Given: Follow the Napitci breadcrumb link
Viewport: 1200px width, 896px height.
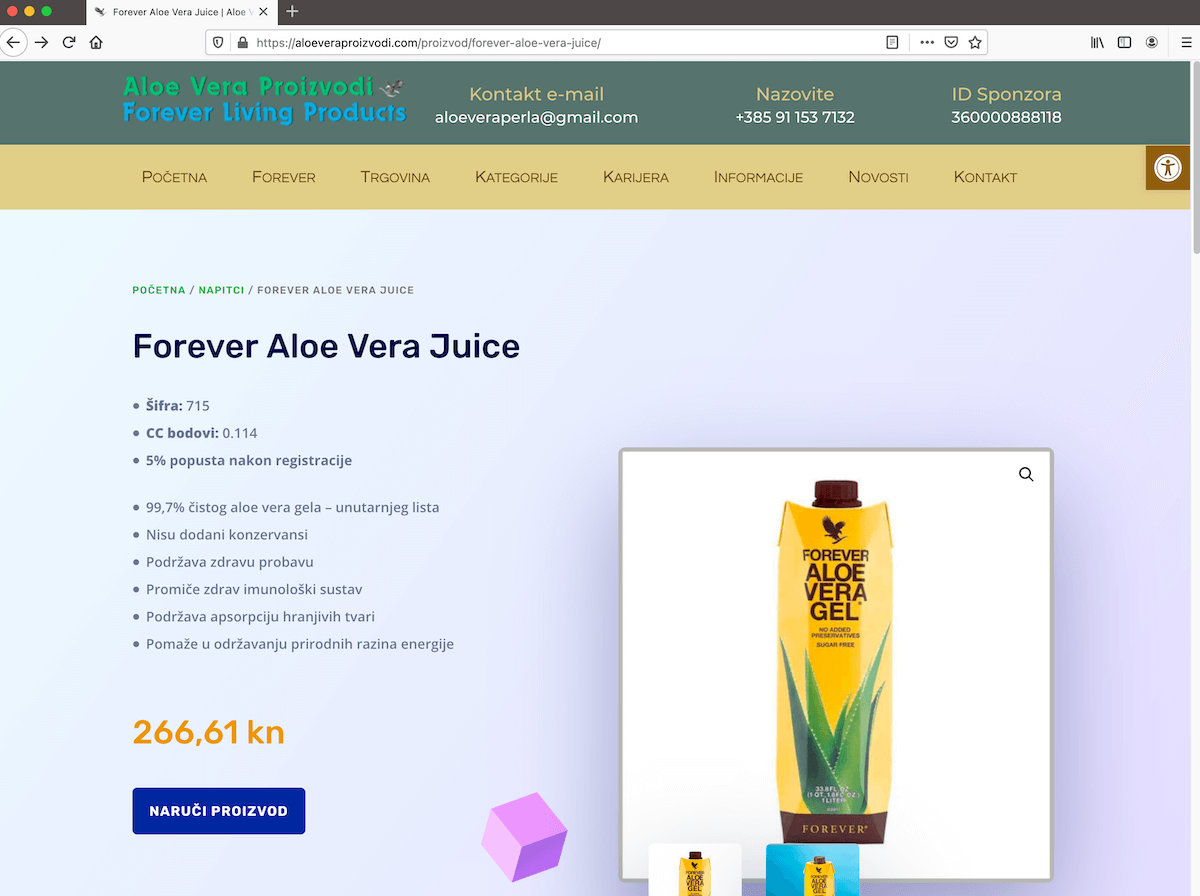Looking at the screenshot, I should [x=221, y=290].
